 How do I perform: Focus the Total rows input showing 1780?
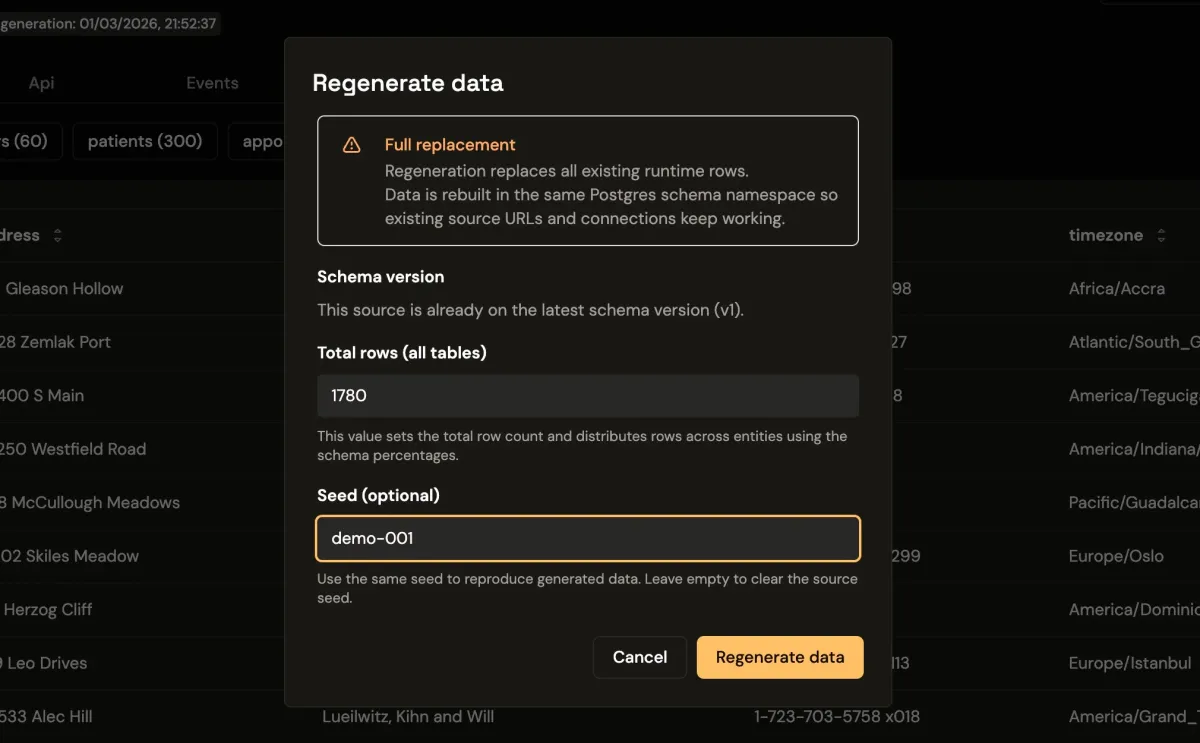tap(588, 396)
